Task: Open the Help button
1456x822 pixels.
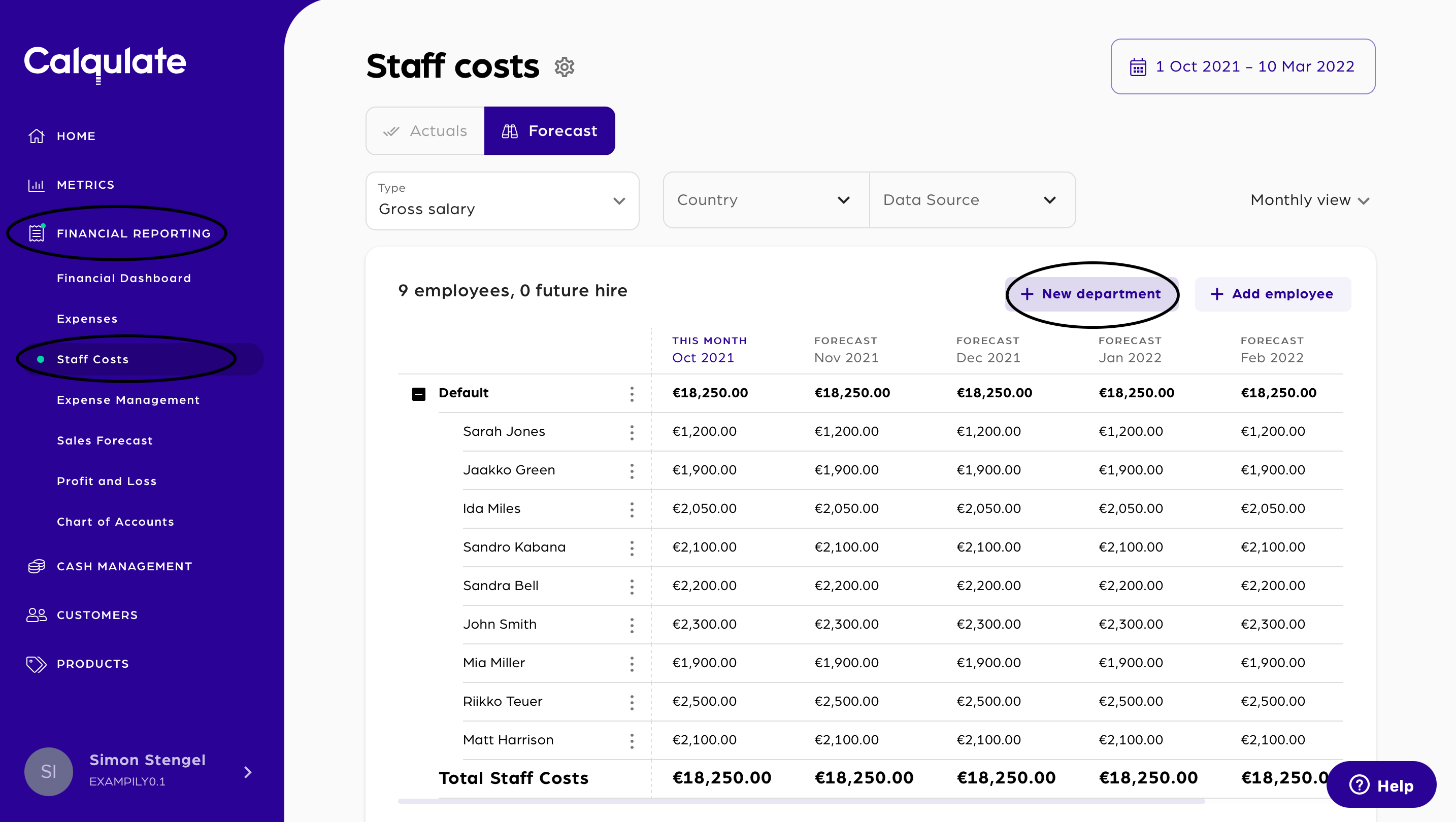Action: coord(1381,785)
